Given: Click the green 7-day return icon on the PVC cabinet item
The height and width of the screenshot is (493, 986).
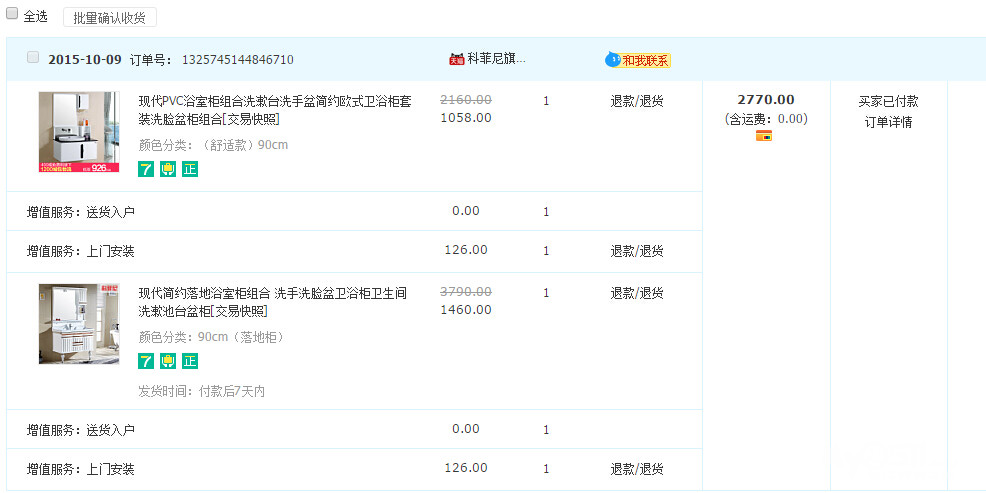Looking at the screenshot, I should click(146, 168).
